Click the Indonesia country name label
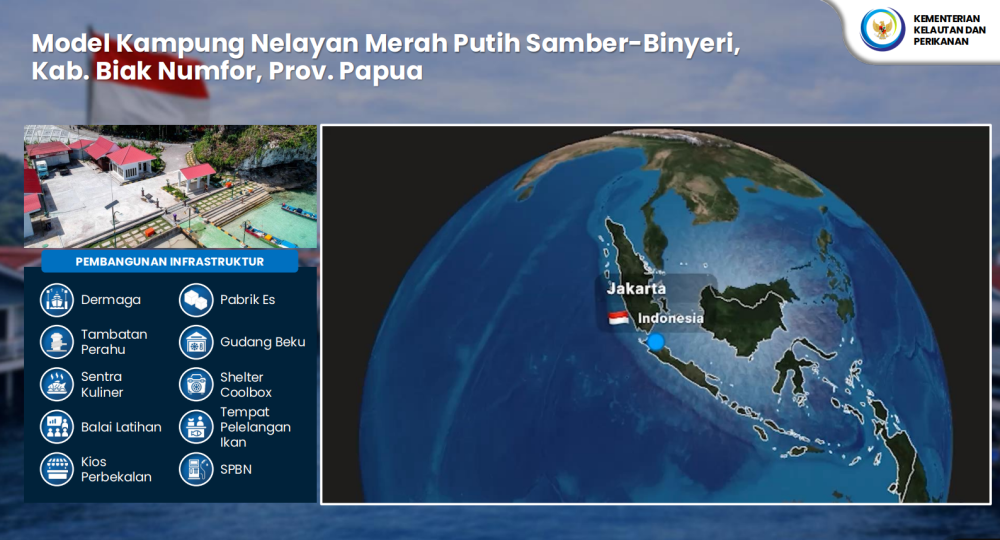Viewport: 1000px width, 540px height. pos(670,318)
